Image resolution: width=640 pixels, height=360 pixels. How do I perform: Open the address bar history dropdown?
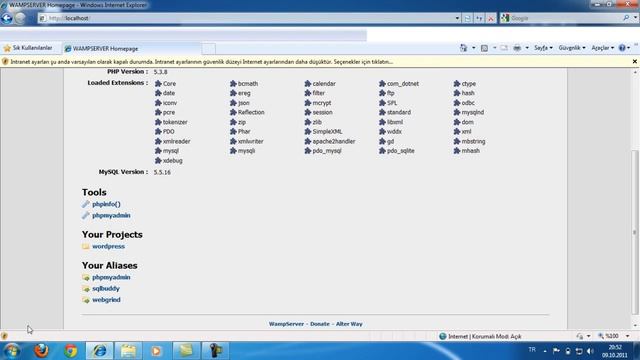click(457, 18)
